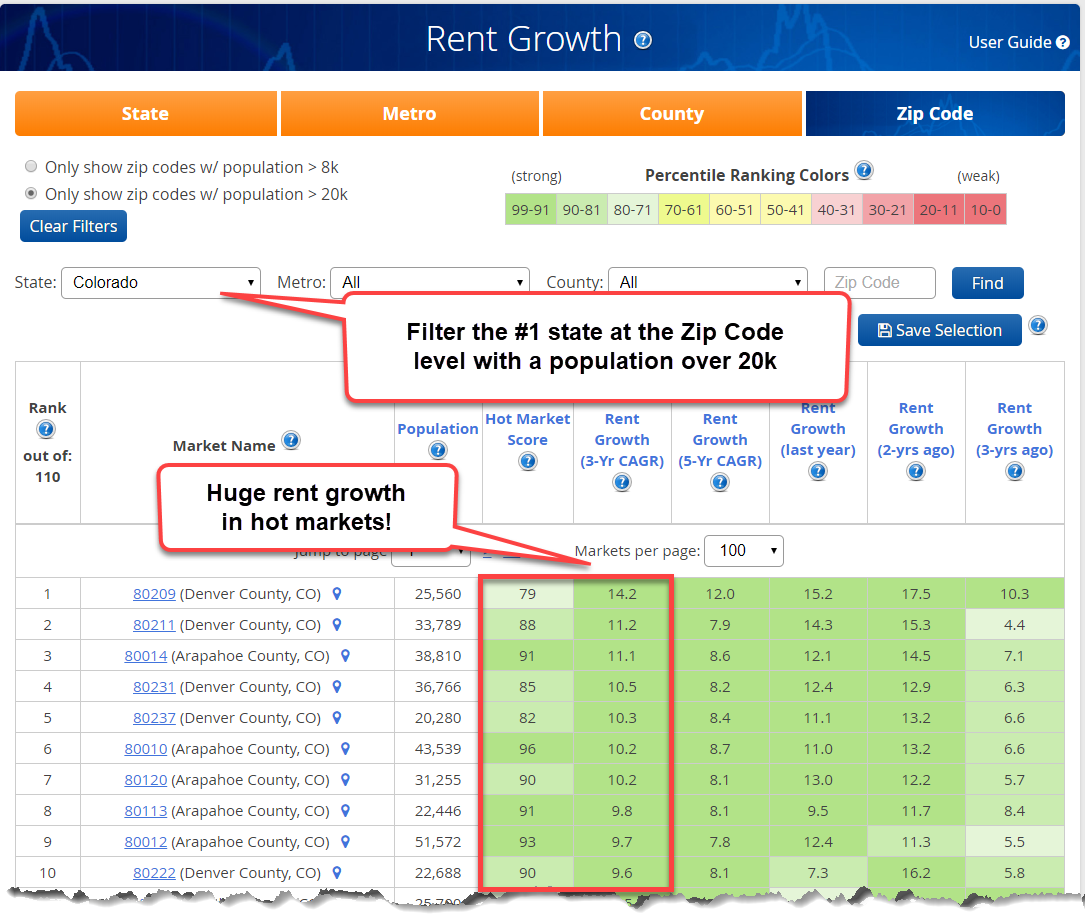
Task: Open the State dropdown showing Colorado
Action: 161,283
